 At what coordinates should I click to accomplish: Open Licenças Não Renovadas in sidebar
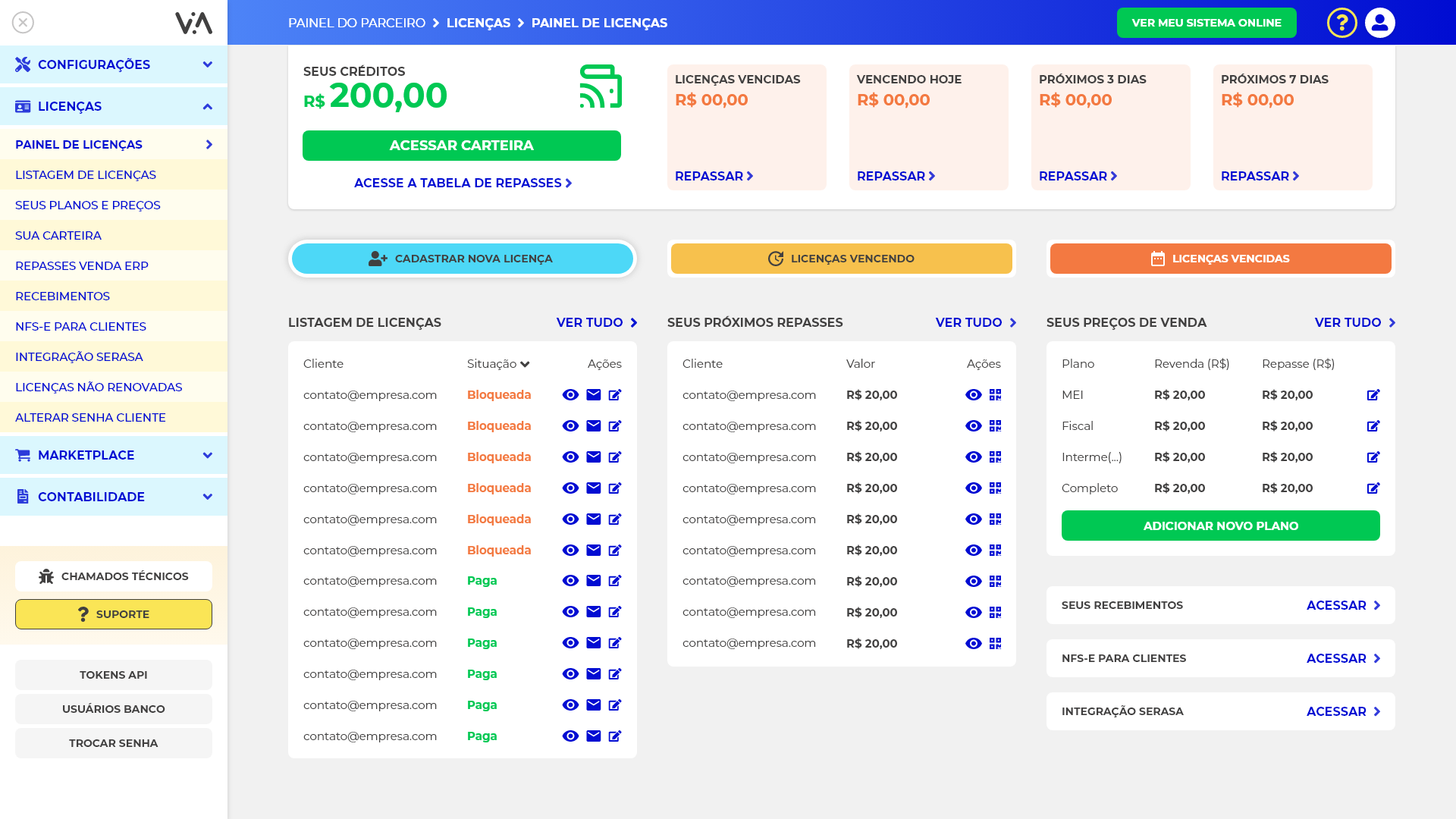pos(114,387)
